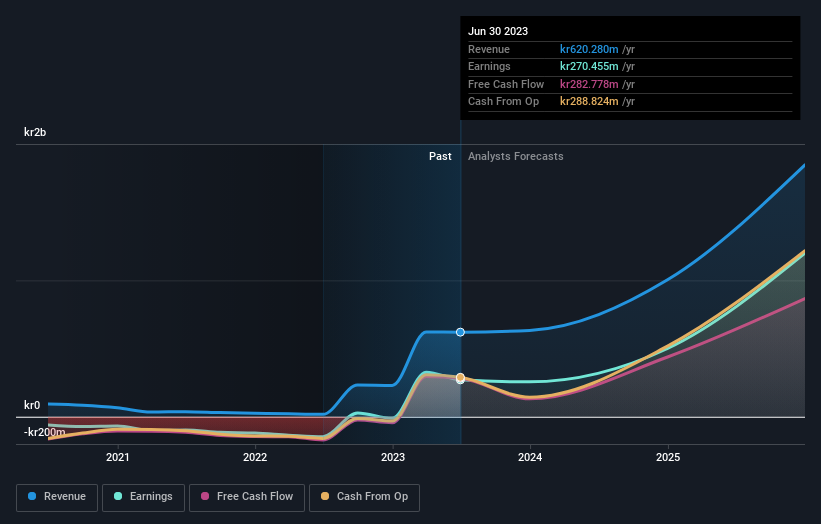Click the Cash From Op label in tooltip
This screenshot has width=821, height=524.
[503, 102]
